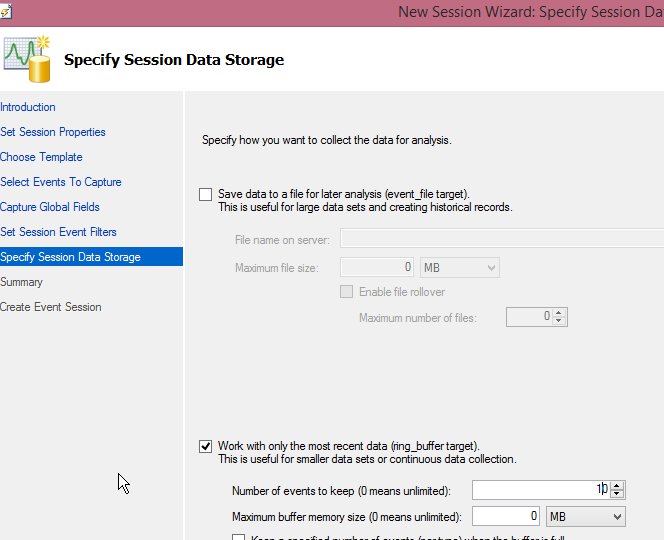The image size is (664, 540).
Task: Navigate to the Choose Template step
Action: point(41,157)
